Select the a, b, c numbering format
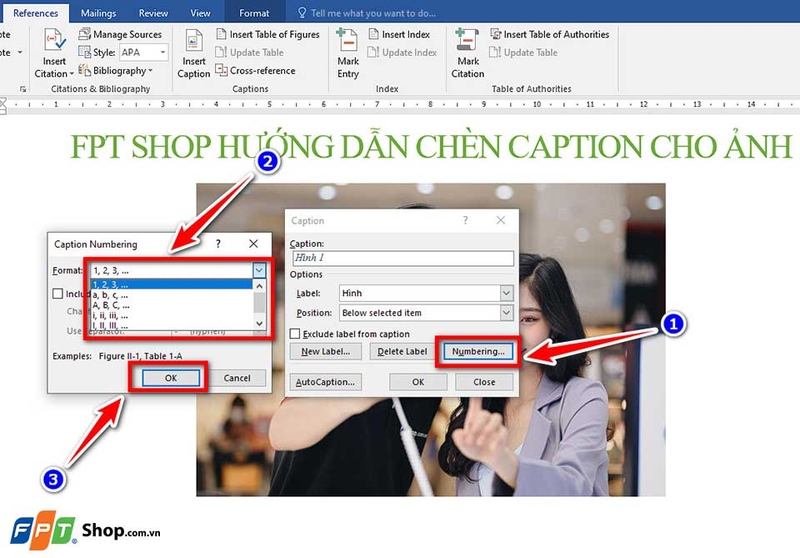This screenshot has height=558, width=800. pyautogui.click(x=171, y=295)
